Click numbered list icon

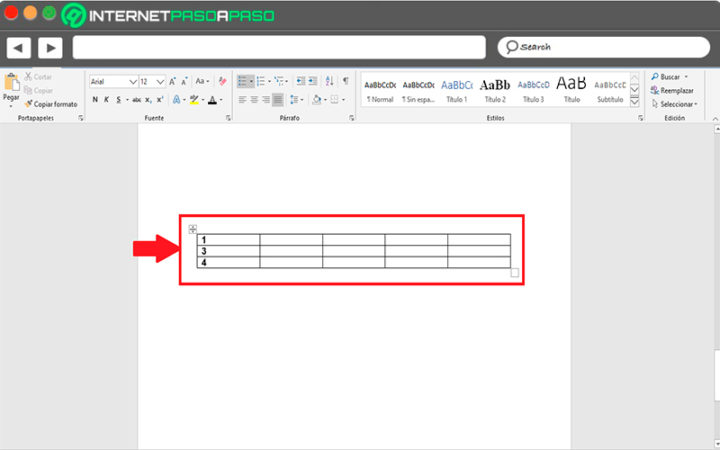coord(261,82)
